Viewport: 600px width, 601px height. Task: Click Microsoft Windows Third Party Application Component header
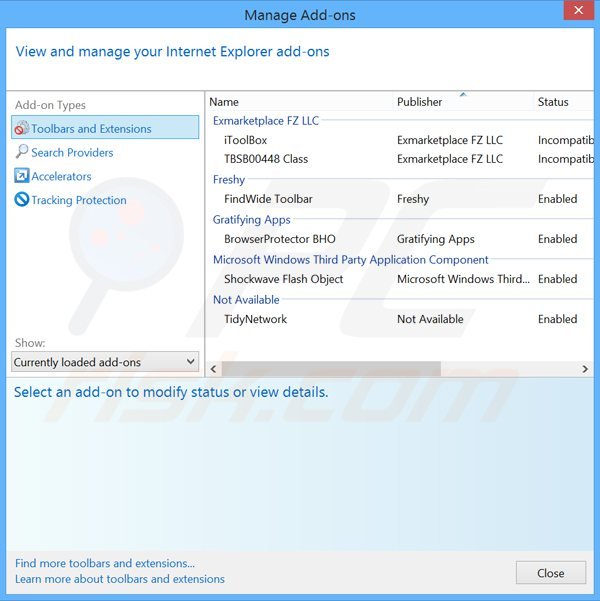pos(350,259)
